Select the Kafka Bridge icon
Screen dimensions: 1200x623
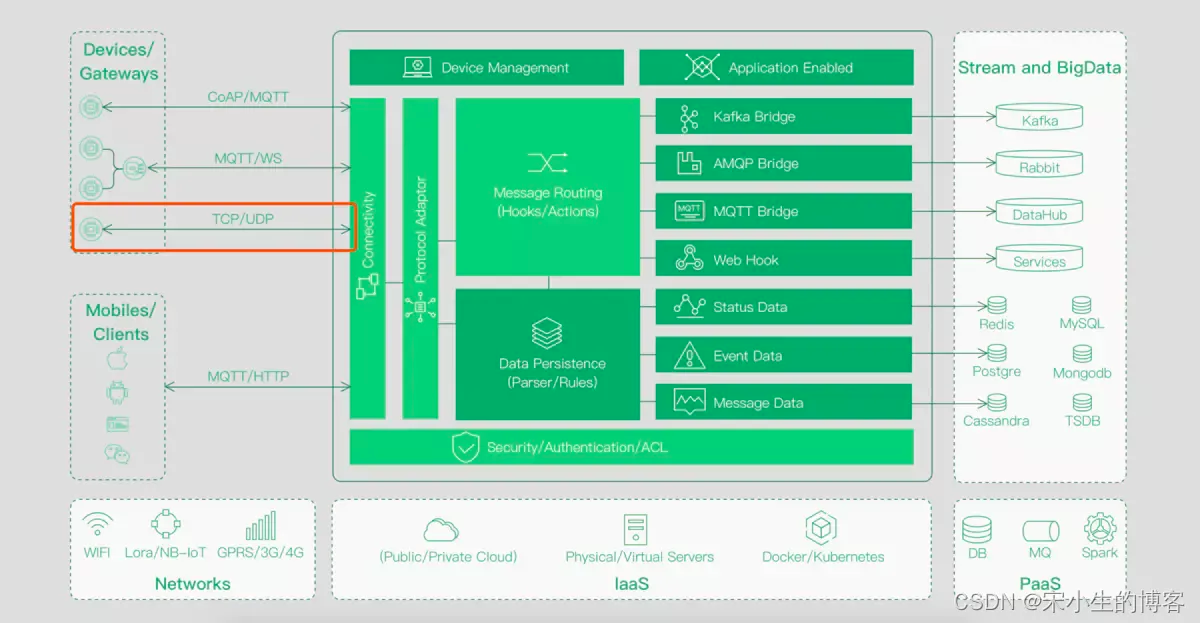coord(689,117)
